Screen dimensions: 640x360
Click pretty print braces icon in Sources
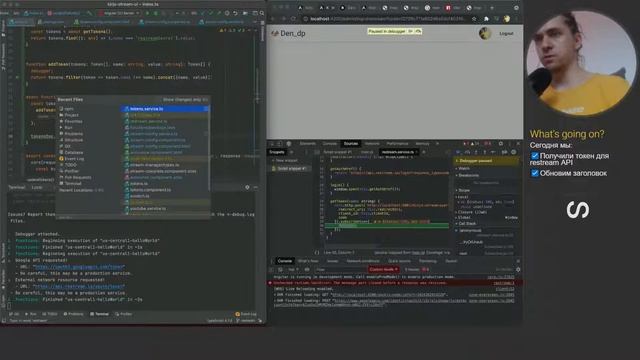317,253
